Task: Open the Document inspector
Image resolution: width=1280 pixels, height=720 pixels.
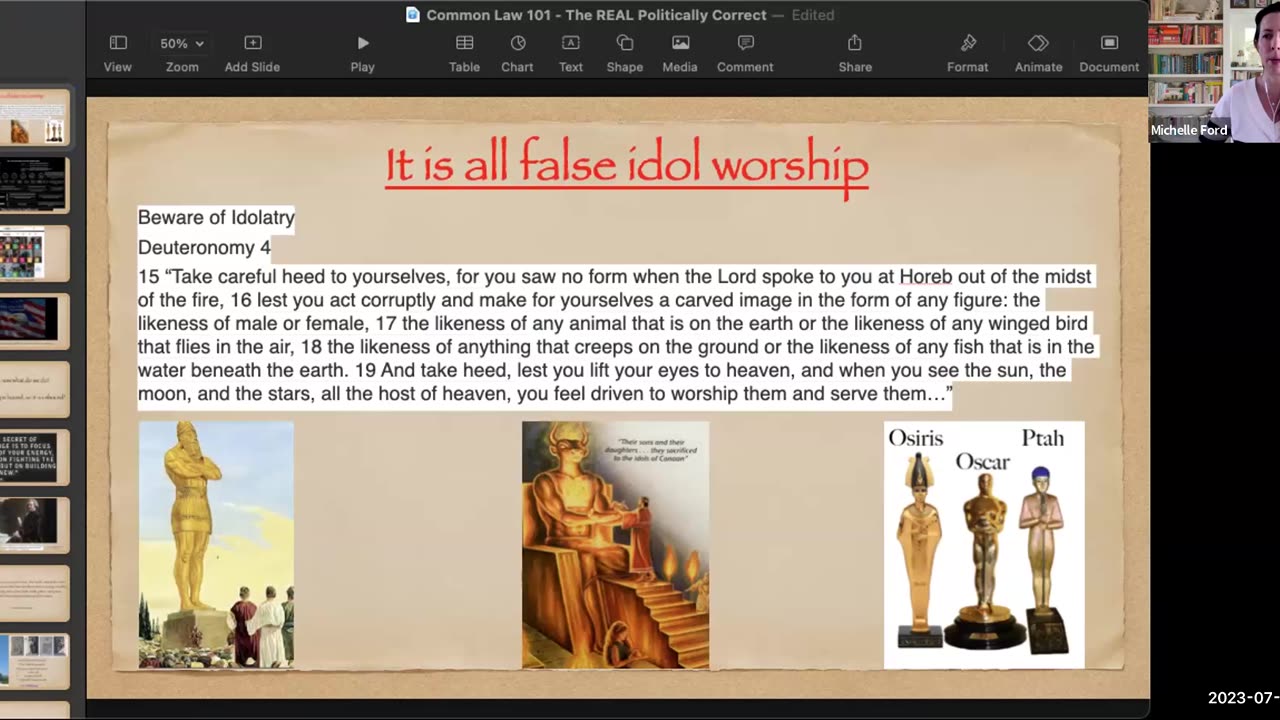Action: 1109,53
